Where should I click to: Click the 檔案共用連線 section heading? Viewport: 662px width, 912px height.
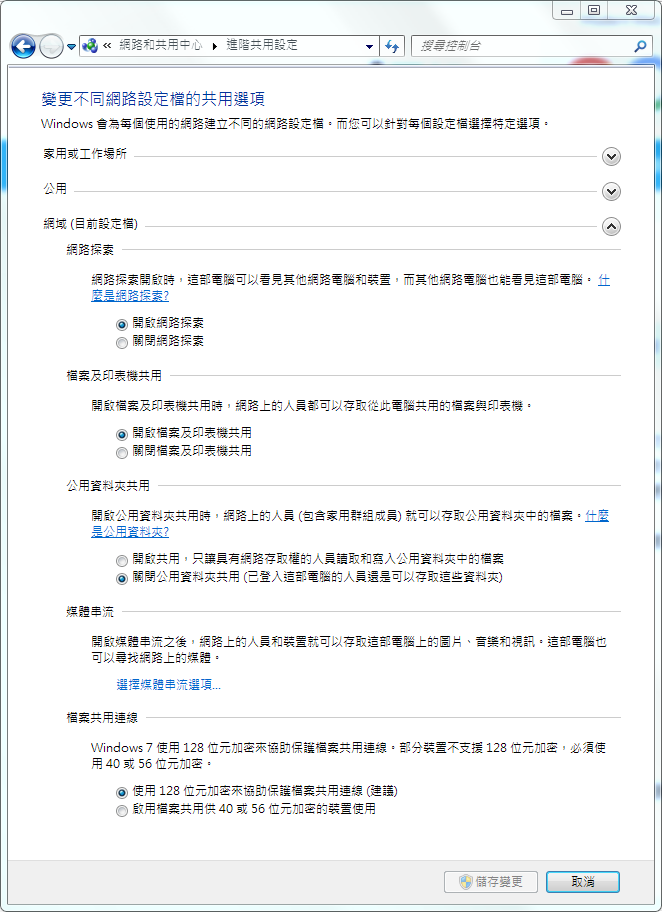pos(102,718)
